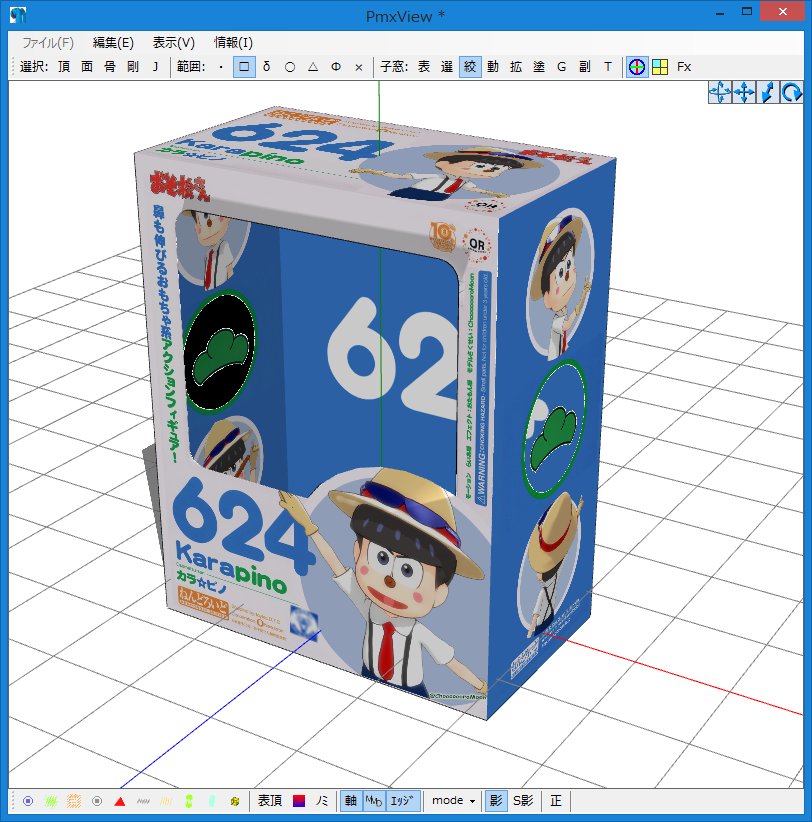Select rigid body mode 剛 in toolbar
Screen dimensions: 812x822
tap(133, 67)
